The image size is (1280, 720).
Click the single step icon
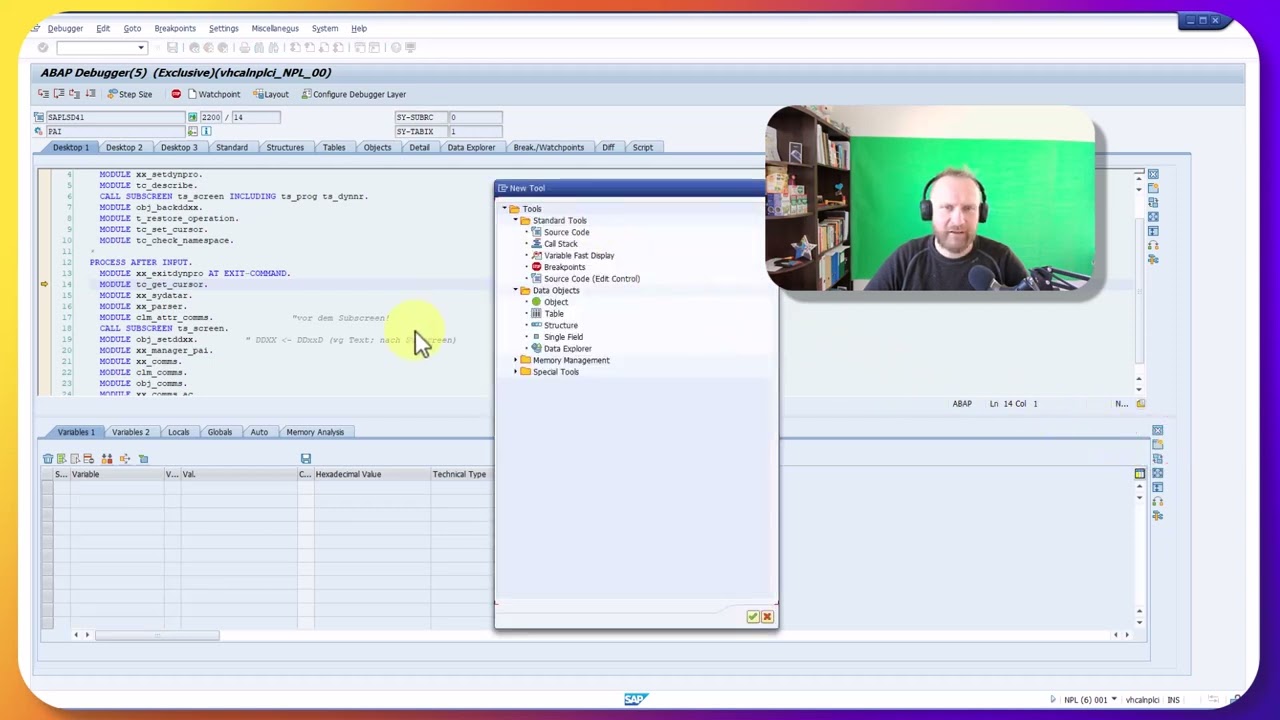43,94
